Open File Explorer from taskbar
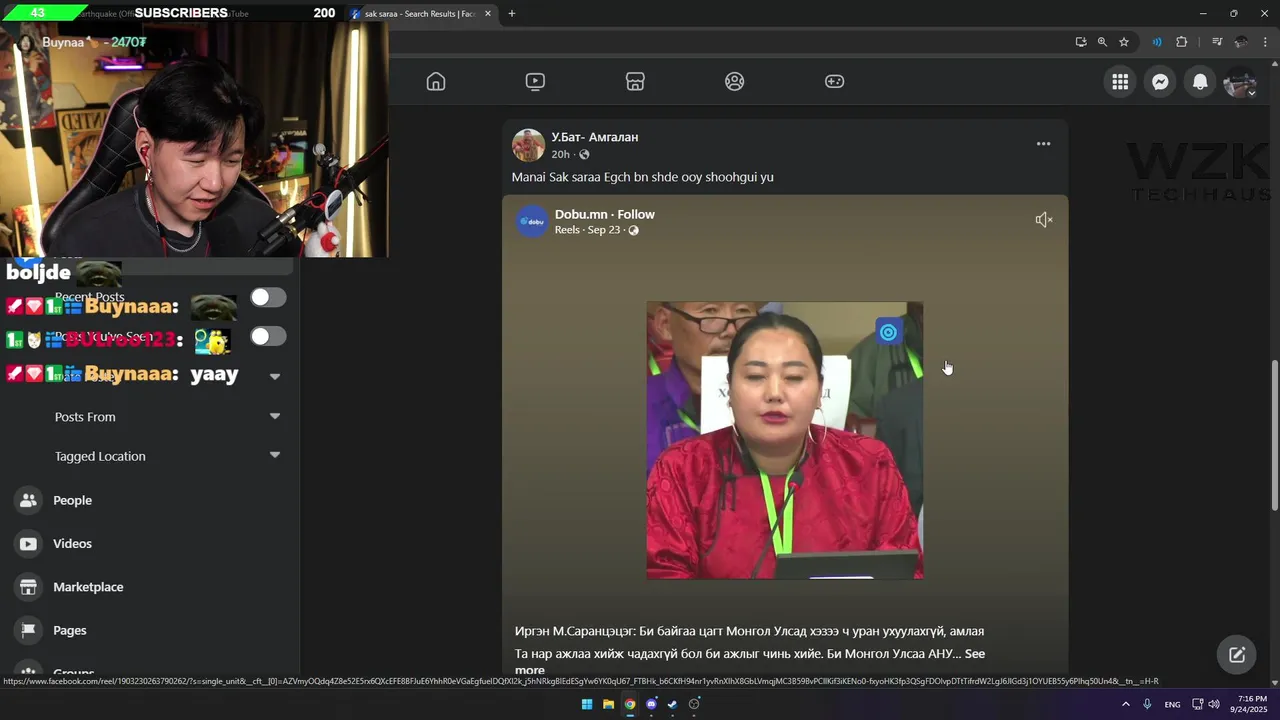The height and width of the screenshot is (720, 1280). click(608, 704)
